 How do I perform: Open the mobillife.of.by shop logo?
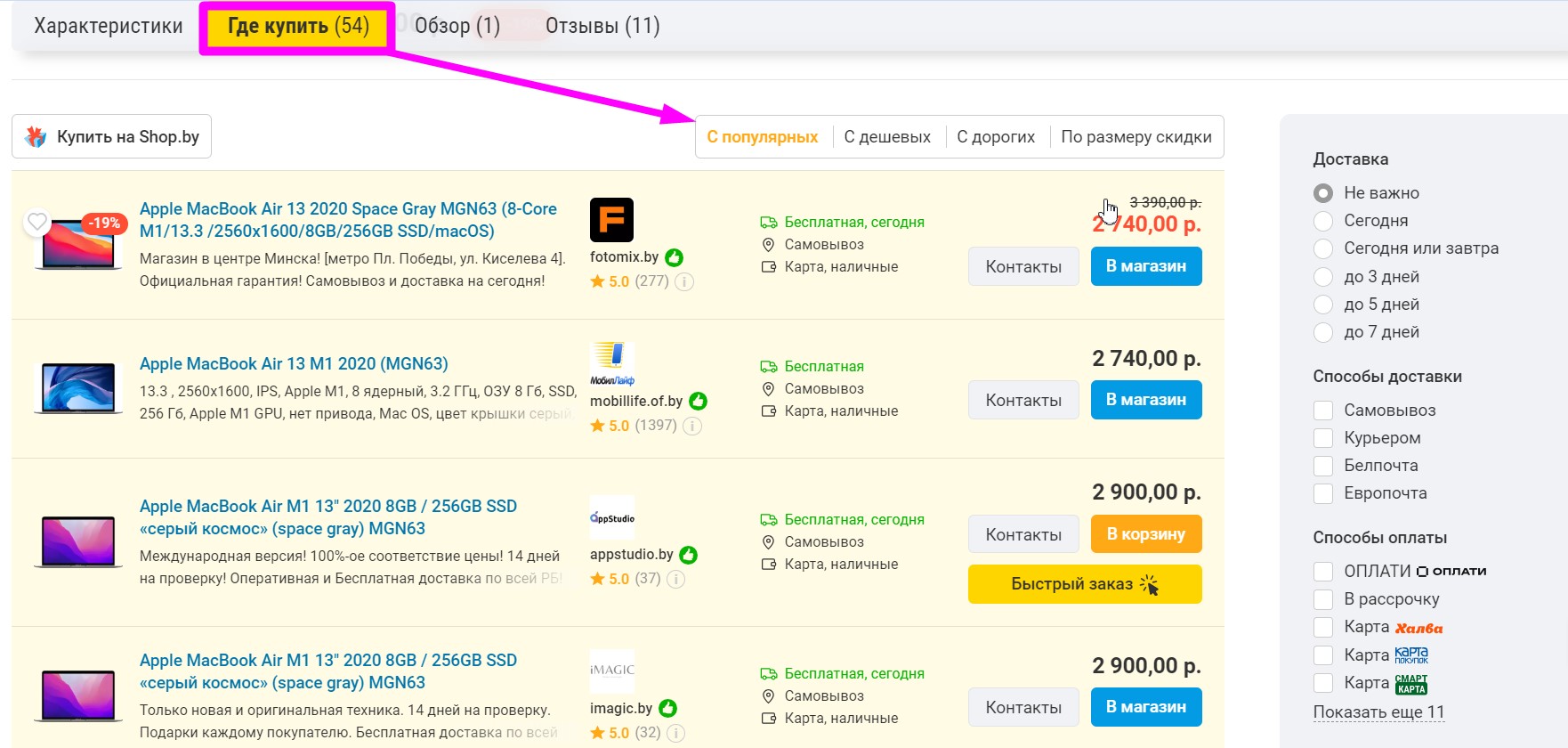(611, 364)
